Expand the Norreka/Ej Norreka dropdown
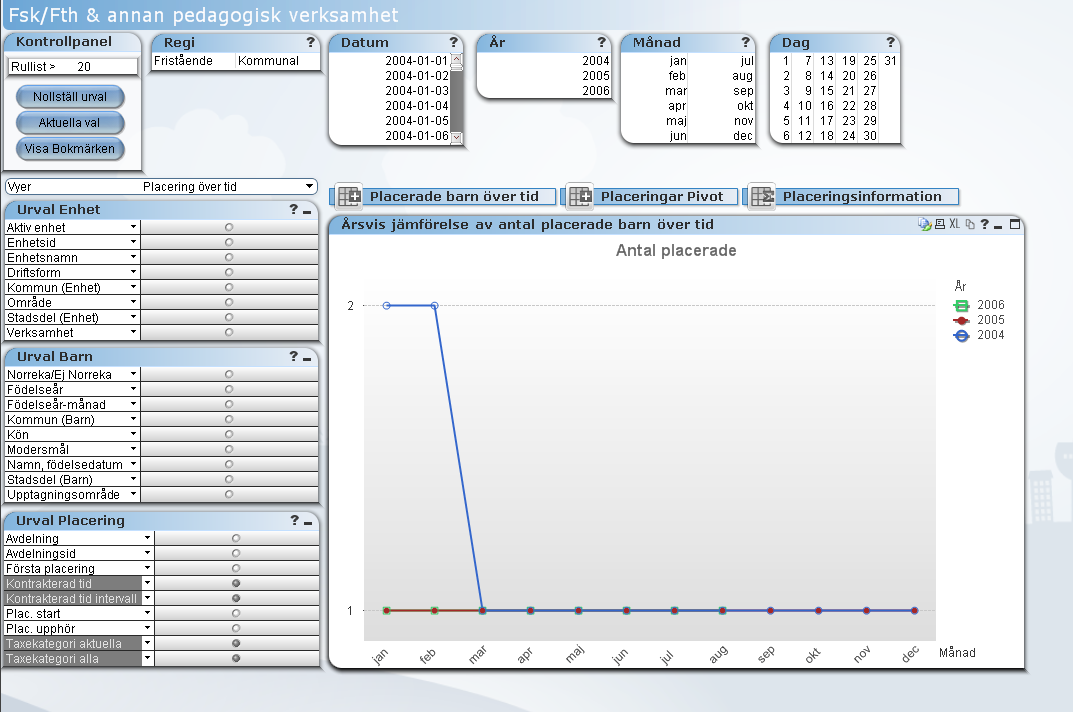Viewport: 1073px width, 712px height. coord(133,374)
